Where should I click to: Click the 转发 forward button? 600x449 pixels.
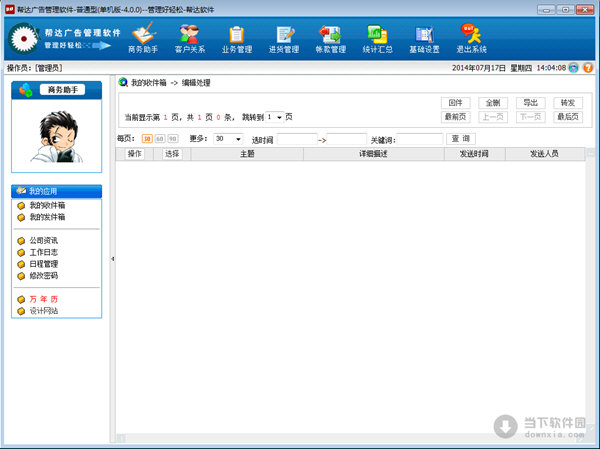point(568,103)
